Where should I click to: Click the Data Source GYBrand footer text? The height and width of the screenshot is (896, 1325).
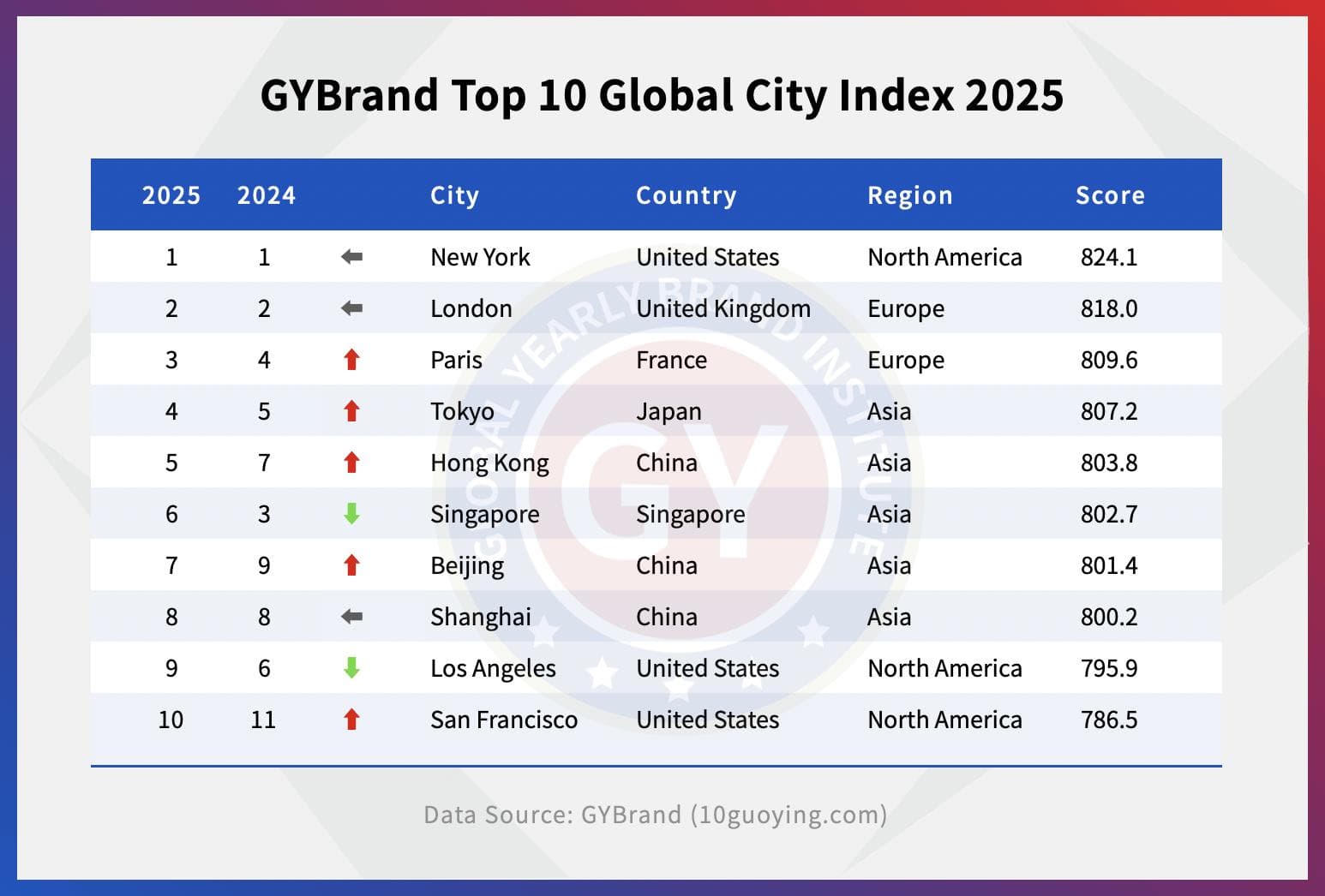point(656,815)
